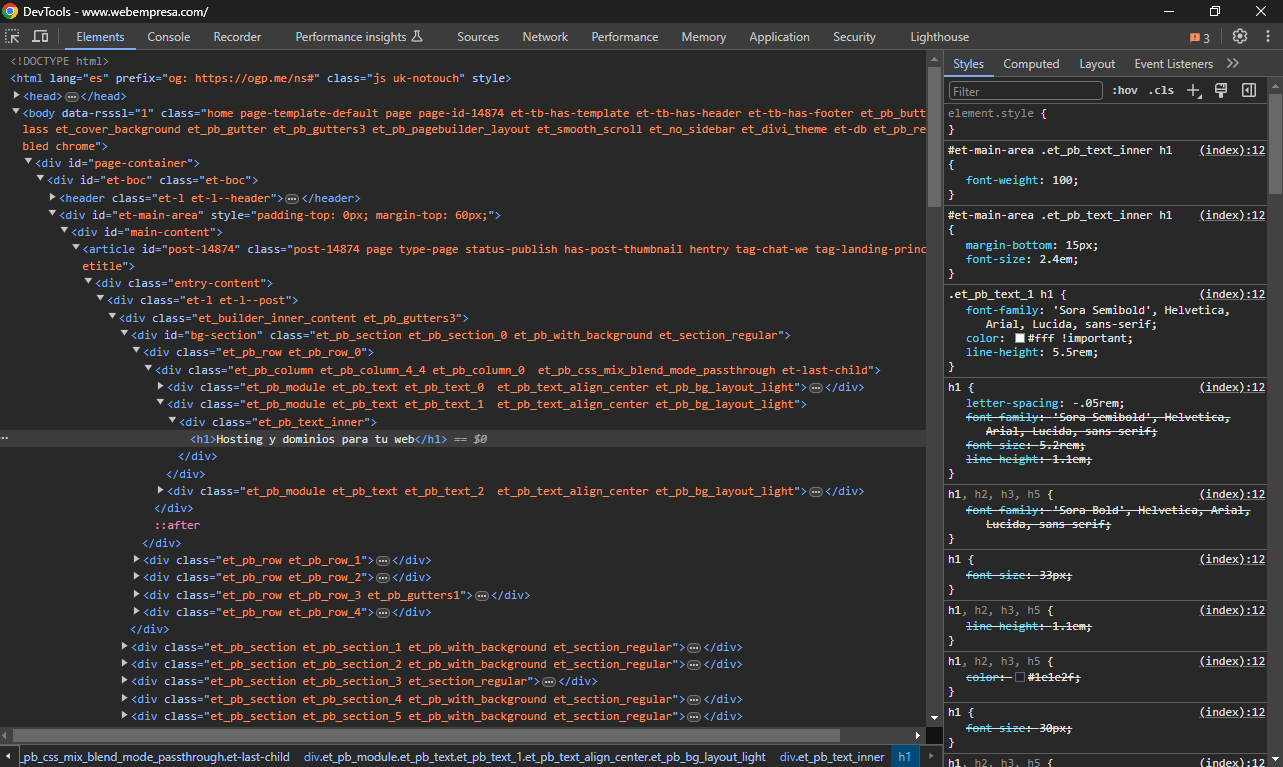
Task: Click the ellipsis inside the head tag
Action: [x=72, y=97]
